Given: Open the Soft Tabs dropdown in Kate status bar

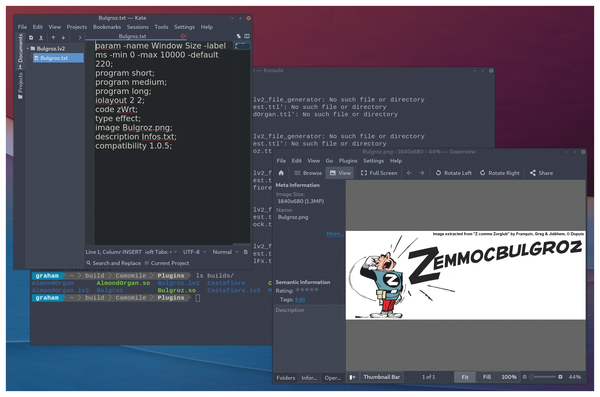Looking at the screenshot, I should coord(161,252).
